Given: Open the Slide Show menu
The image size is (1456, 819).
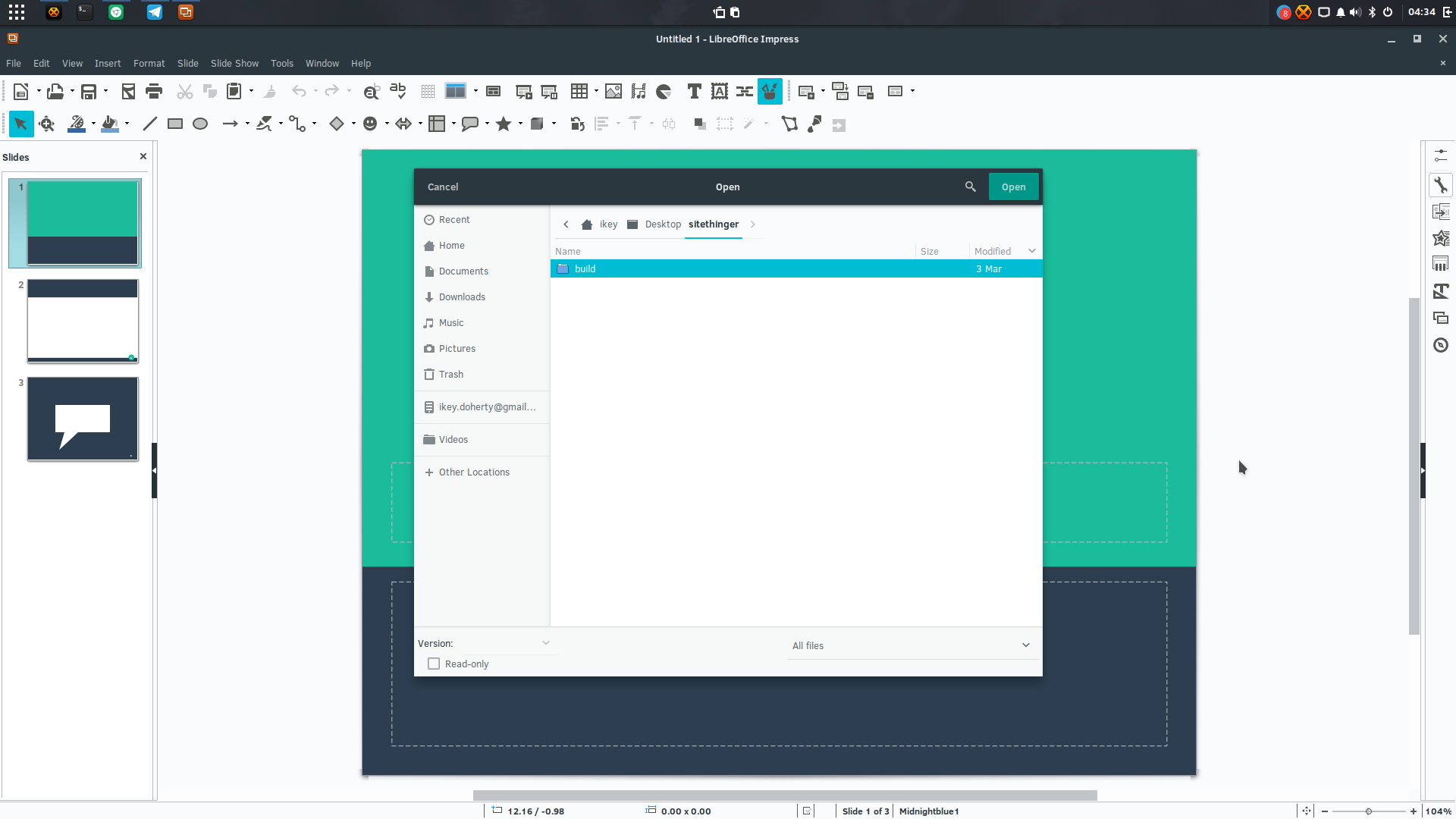Looking at the screenshot, I should coord(234,64).
